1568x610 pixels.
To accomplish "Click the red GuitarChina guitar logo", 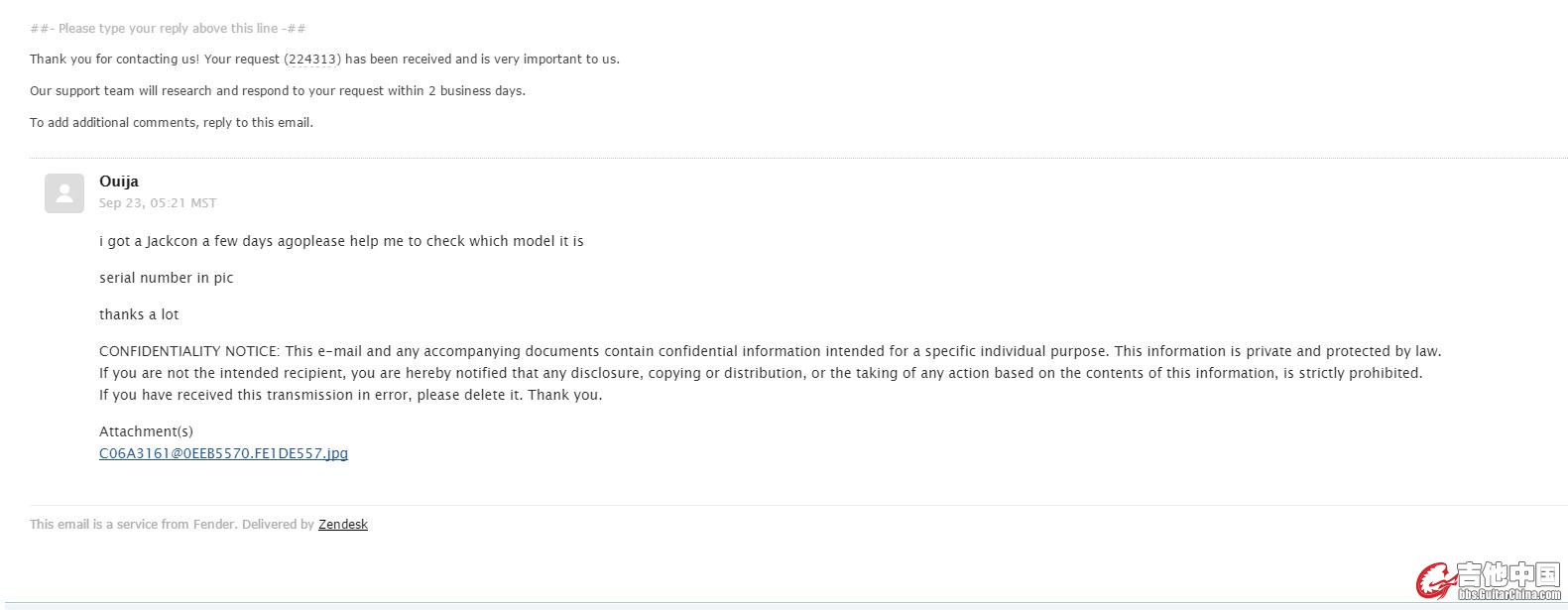I will coord(1434,581).
